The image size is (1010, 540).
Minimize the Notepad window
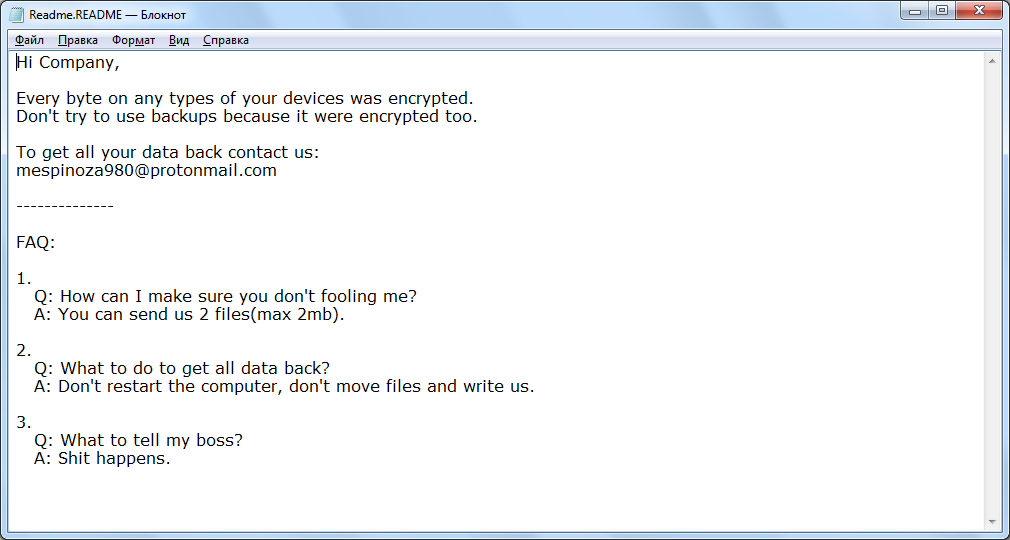click(916, 11)
